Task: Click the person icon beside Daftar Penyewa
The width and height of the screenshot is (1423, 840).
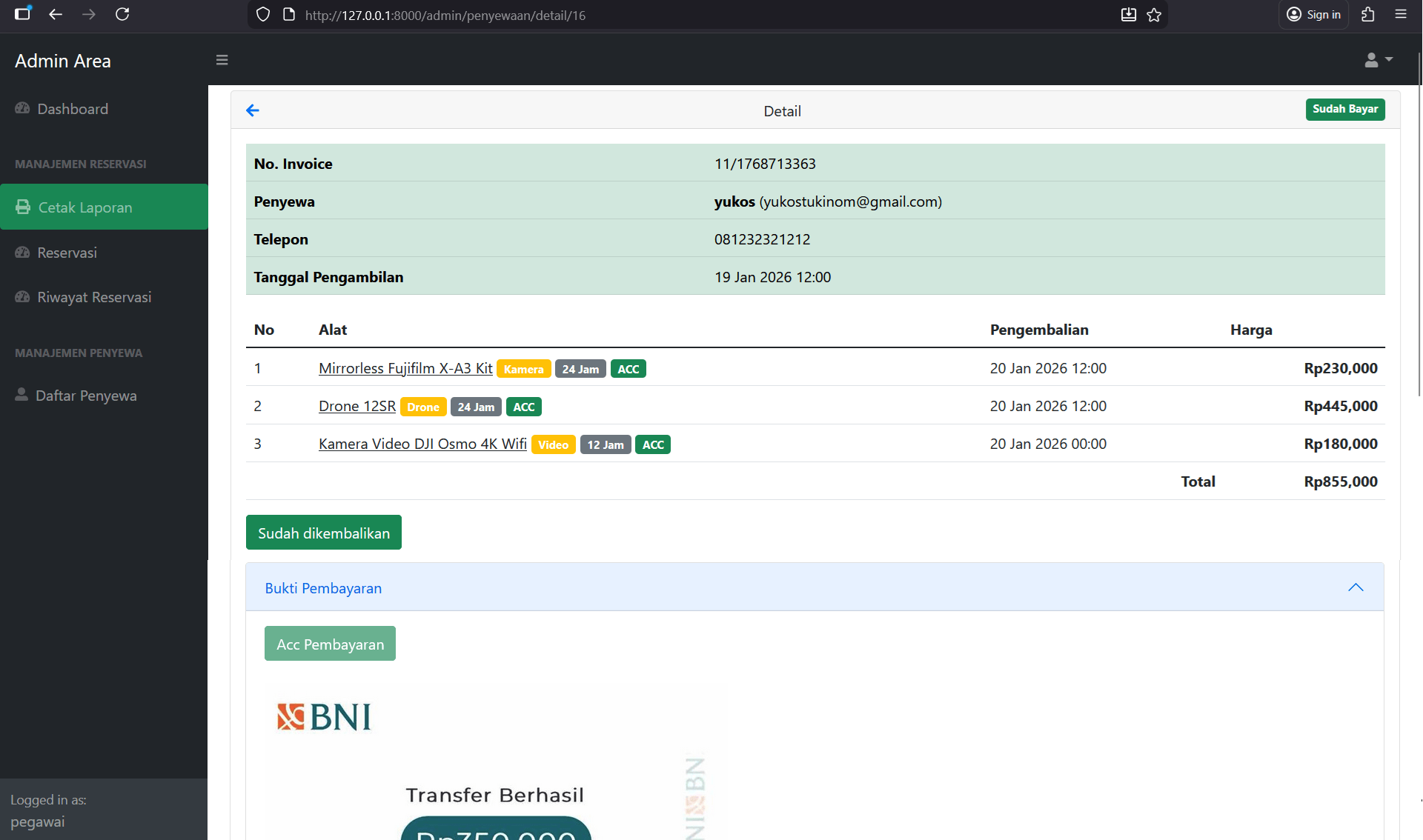Action: pos(21,394)
